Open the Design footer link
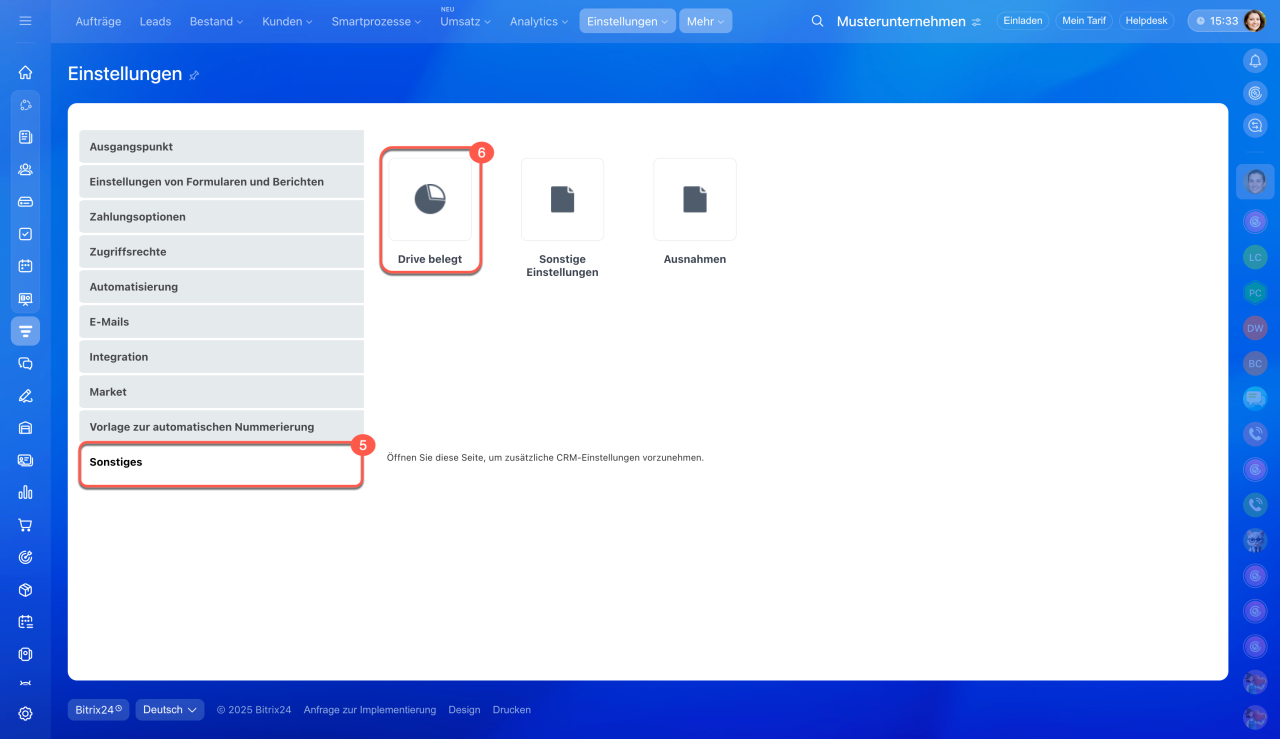1280x739 pixels. click(464, 710)
